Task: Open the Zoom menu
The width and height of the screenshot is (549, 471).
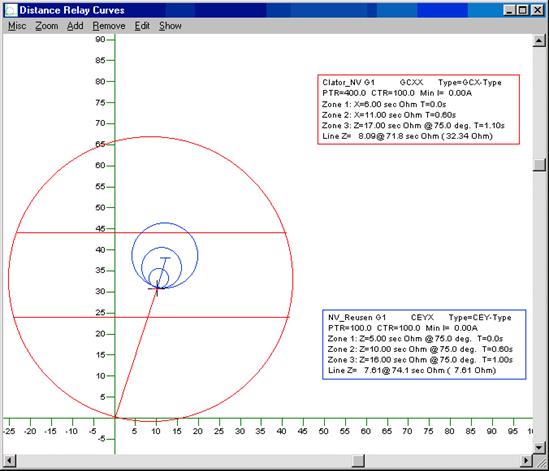Action: pos(47,26)
